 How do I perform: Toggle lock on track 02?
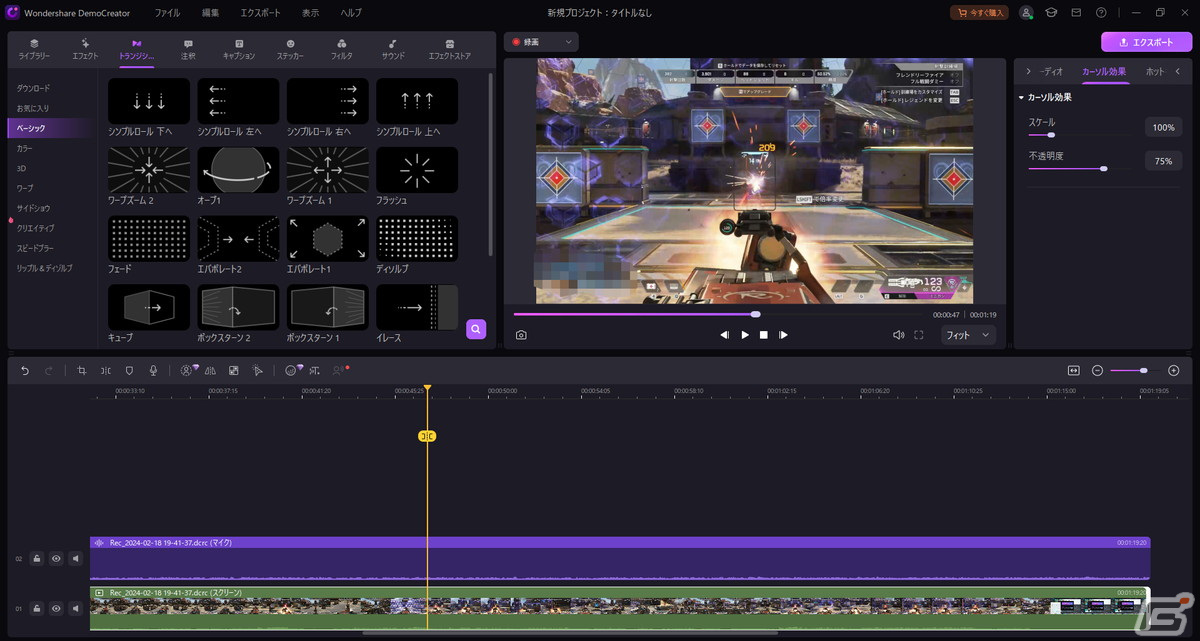pyautogui.click(x=36, y=558)
